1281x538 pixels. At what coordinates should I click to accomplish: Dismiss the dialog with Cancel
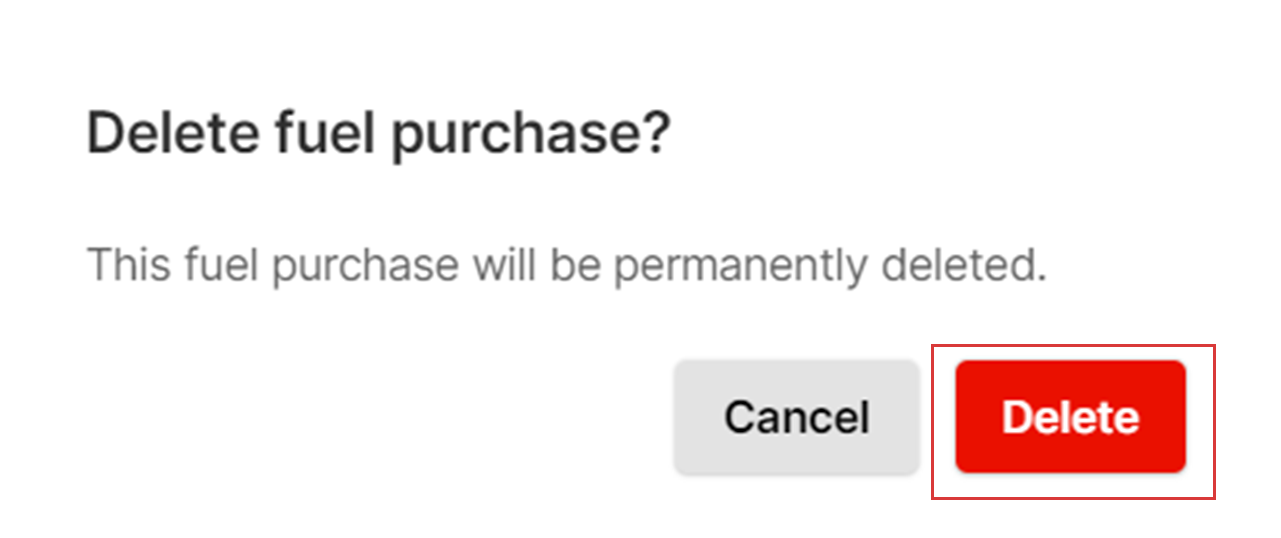pos(796,417)
